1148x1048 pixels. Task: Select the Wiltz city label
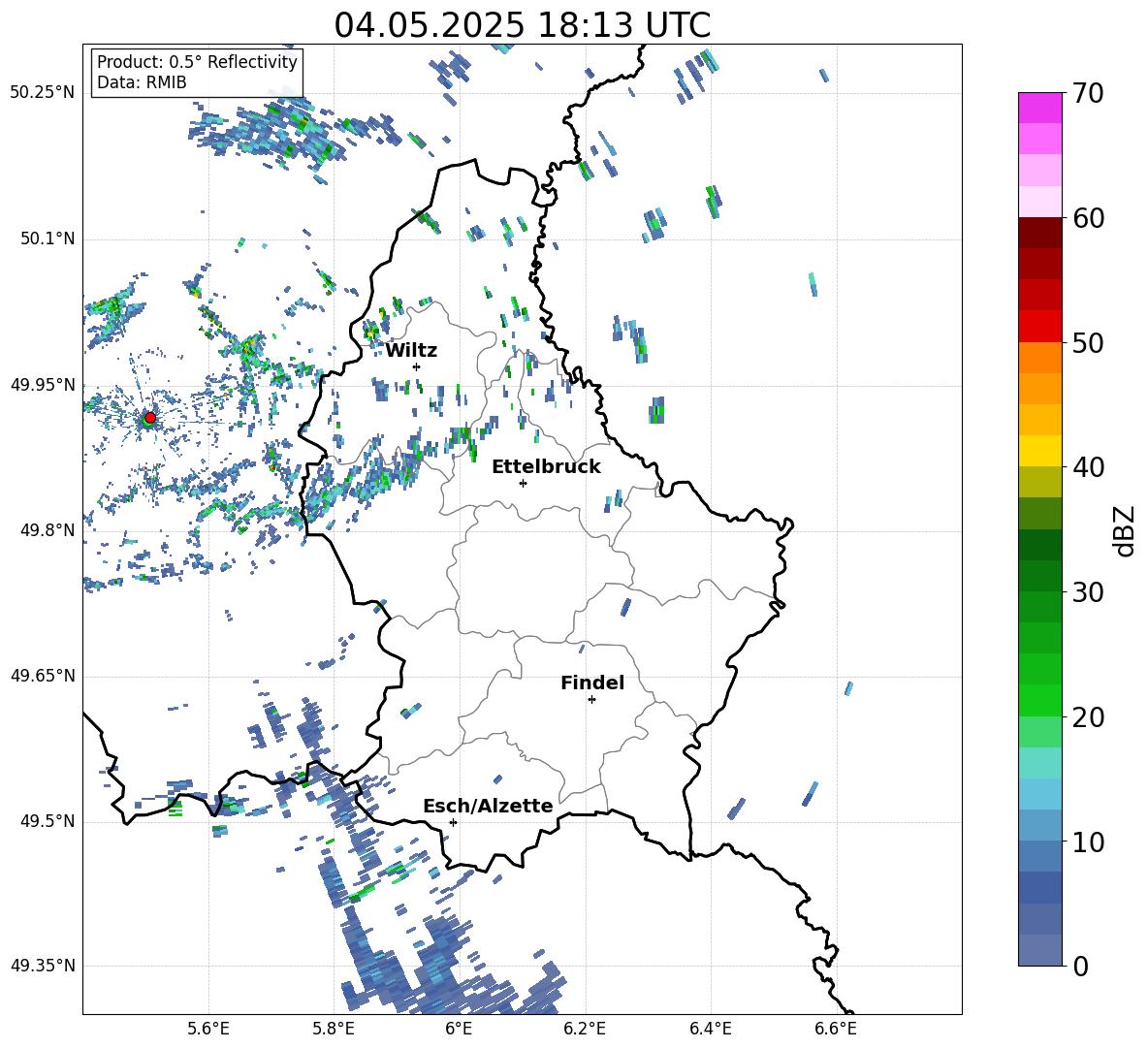coord(411,351)
